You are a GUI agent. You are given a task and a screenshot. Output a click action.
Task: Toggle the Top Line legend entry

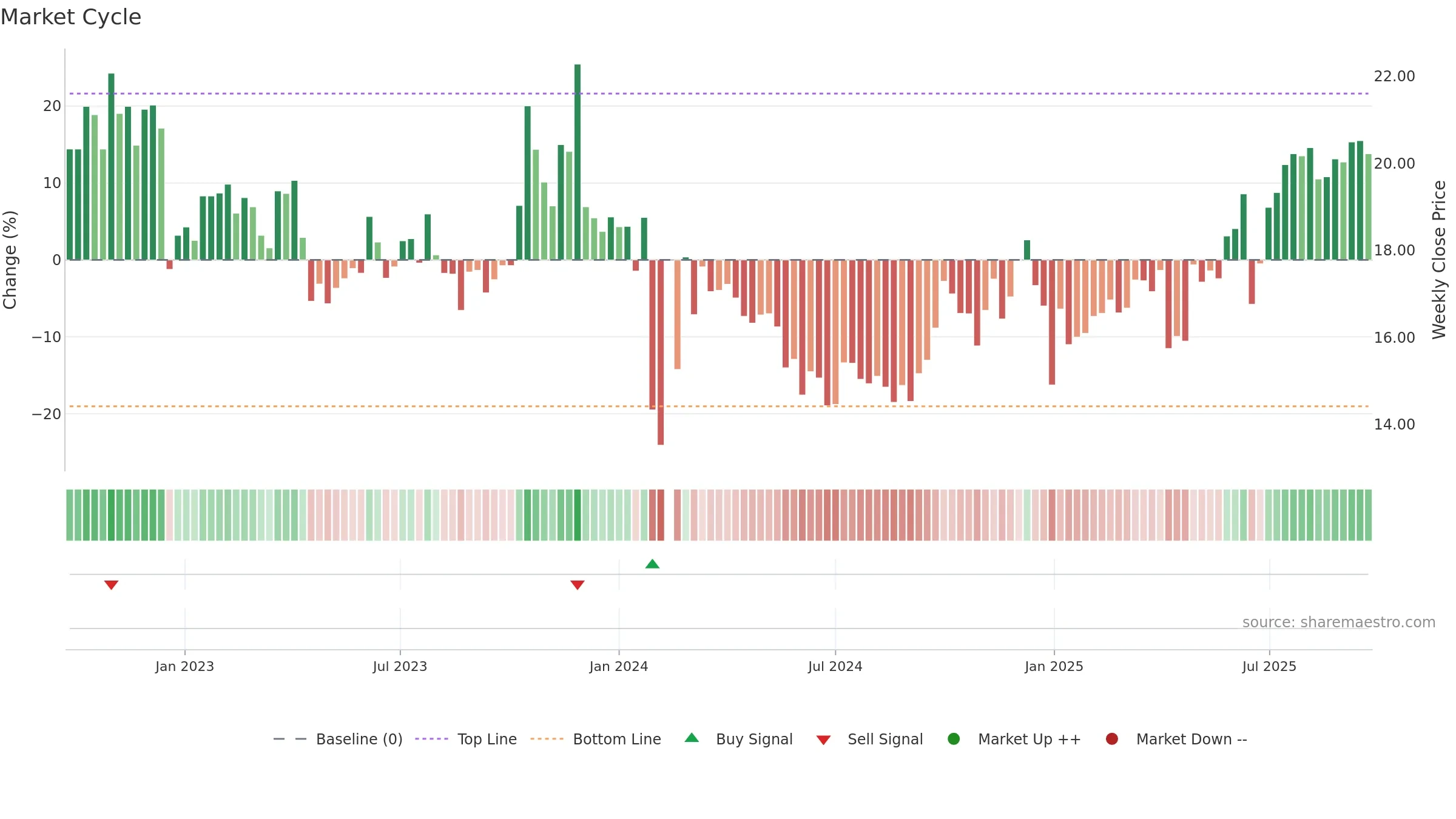465,739
